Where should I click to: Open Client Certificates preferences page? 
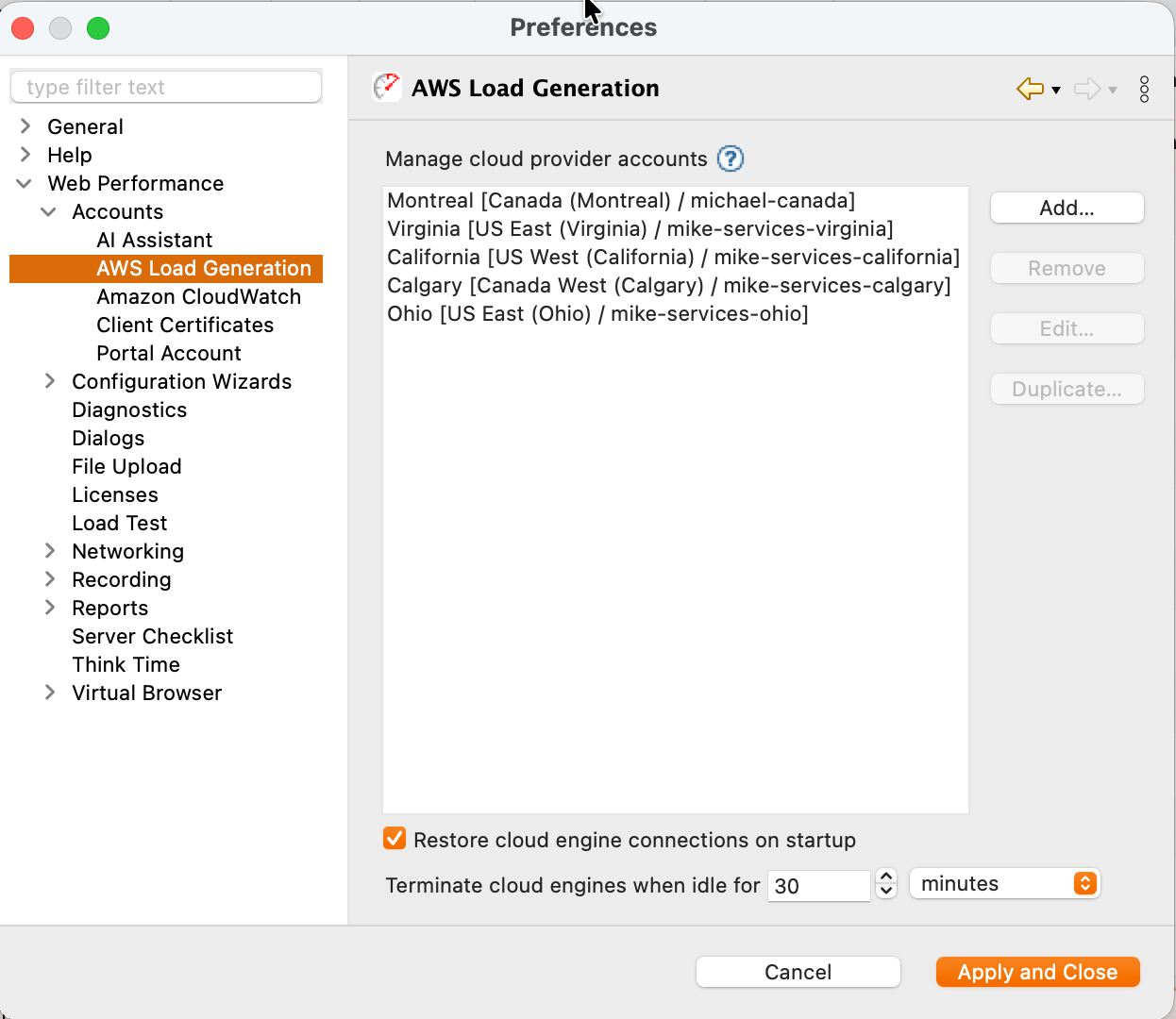click(x=185, y=325)
